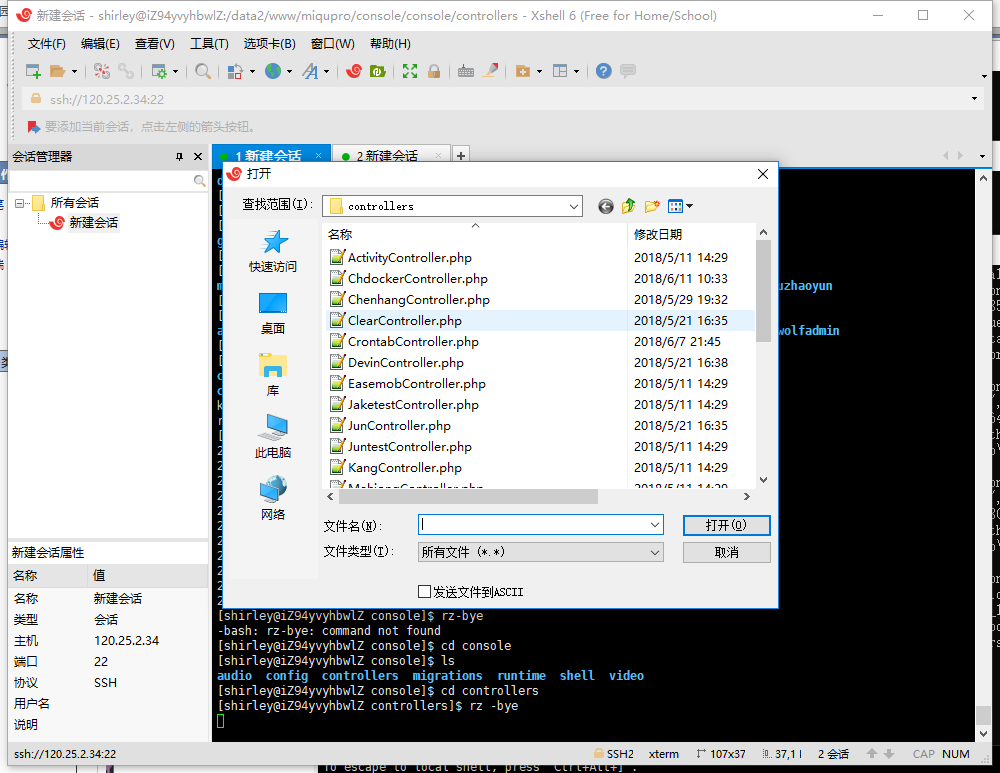Select This PC (此电脑) in places bar
The image size is (1000, 773).
(273, 437)
